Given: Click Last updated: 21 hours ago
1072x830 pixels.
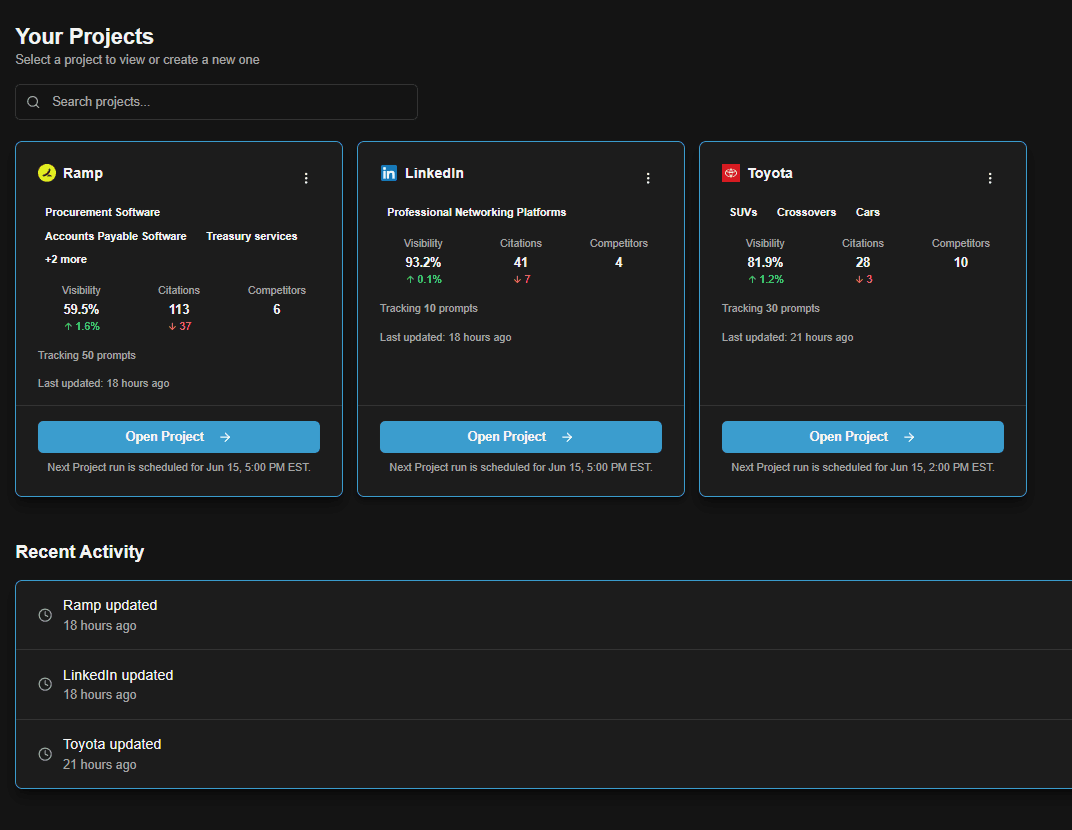Looking at the screenshot, I should tap(788, 337).
